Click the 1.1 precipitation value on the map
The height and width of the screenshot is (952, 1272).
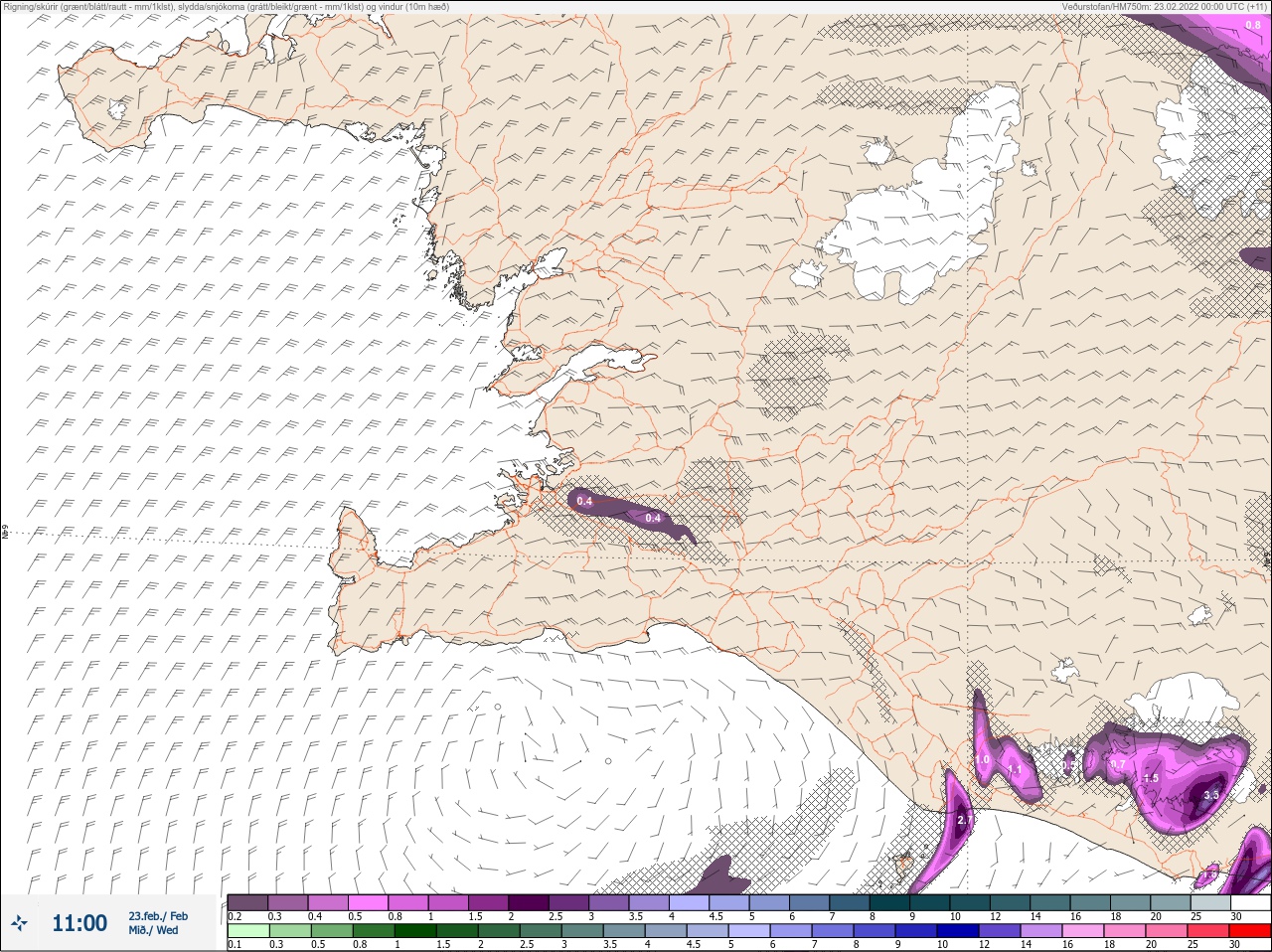coord(1015,770)
